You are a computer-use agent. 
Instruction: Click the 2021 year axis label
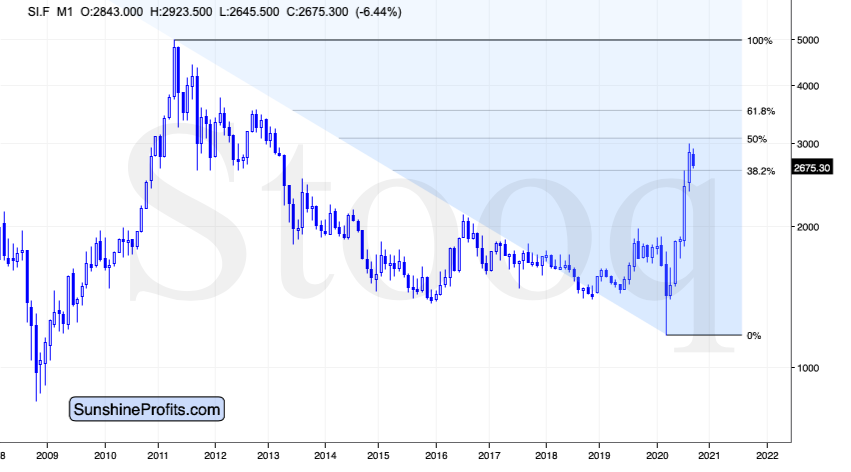point(709,456)
